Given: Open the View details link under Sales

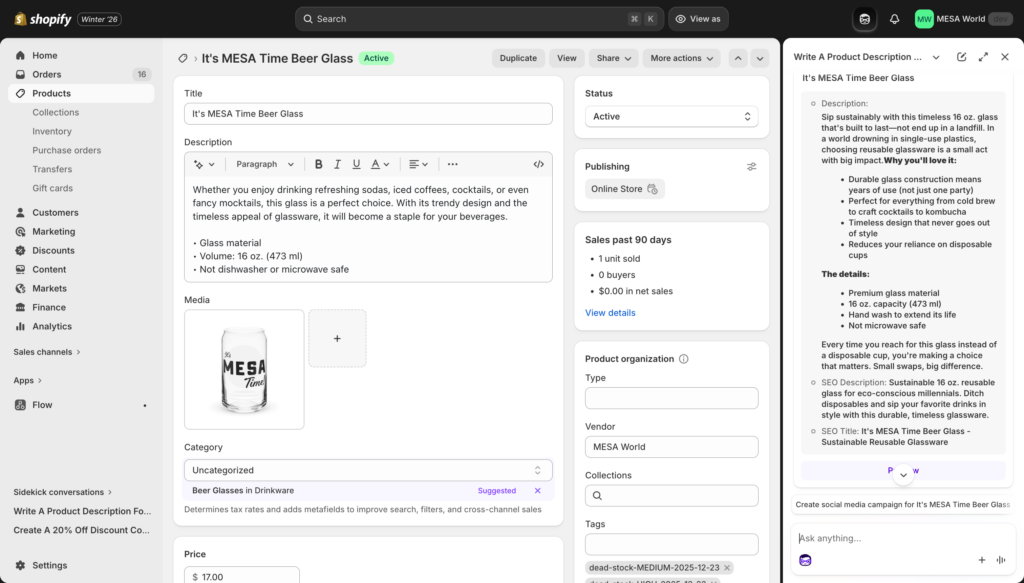Looking at the screenshot, I should pyautogui.click(x=610, y=312).
